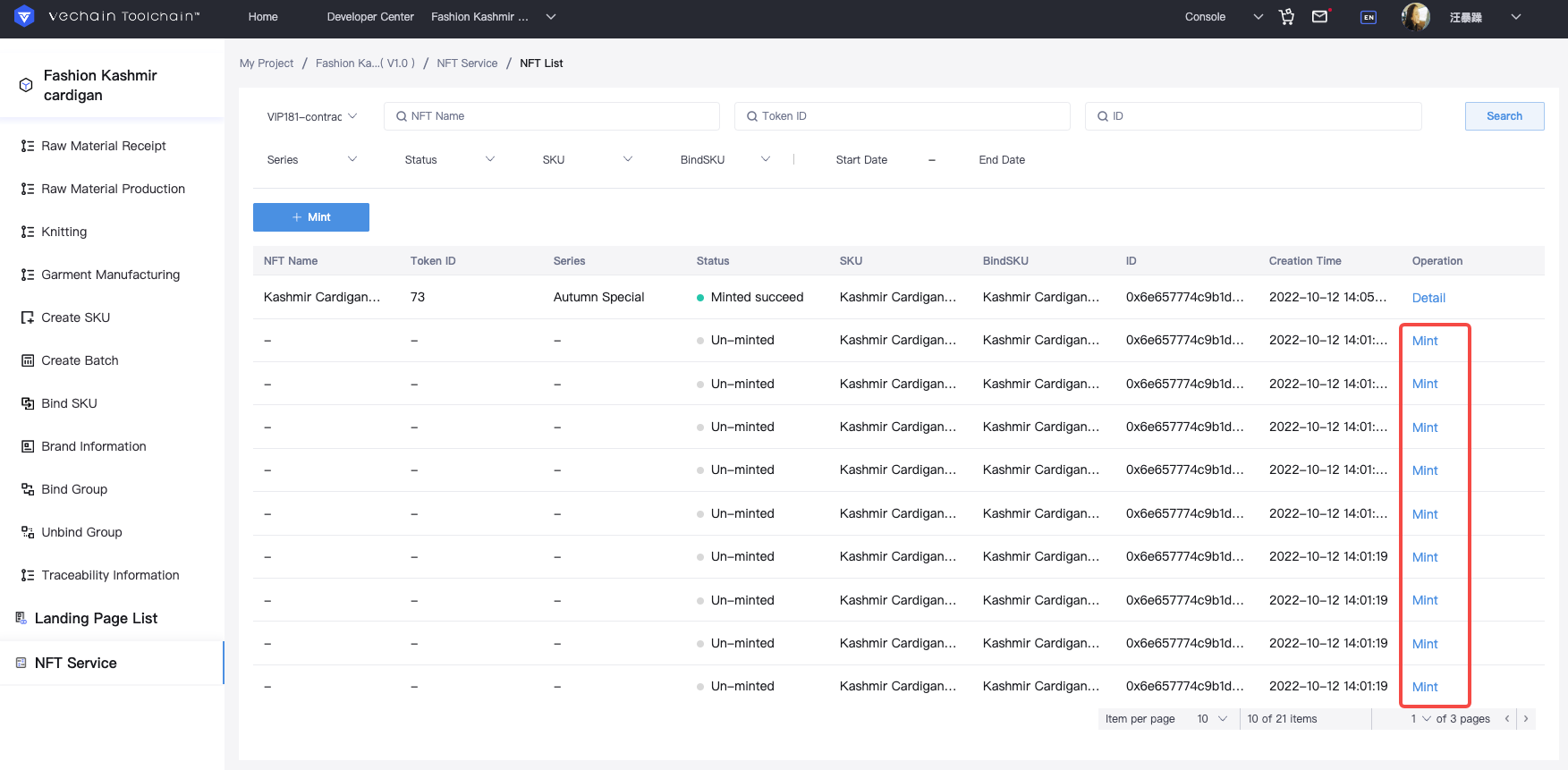Open the Home menu item
Image resolution: width=1568 pixels, height=770 pixels.
[x=263, y=17]
